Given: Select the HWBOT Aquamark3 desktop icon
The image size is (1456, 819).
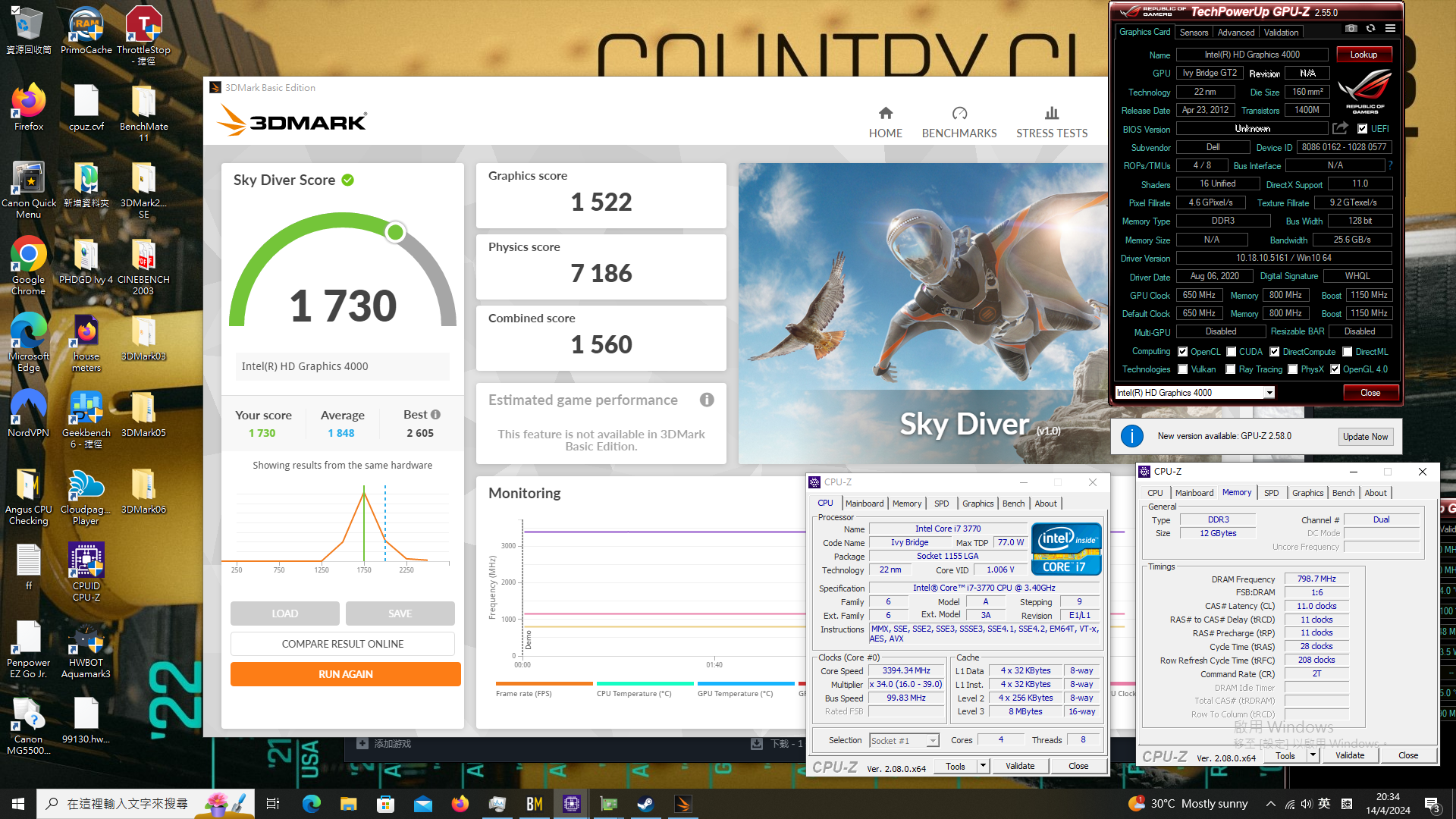Looking at the screenshot, I should coord(86,650).
